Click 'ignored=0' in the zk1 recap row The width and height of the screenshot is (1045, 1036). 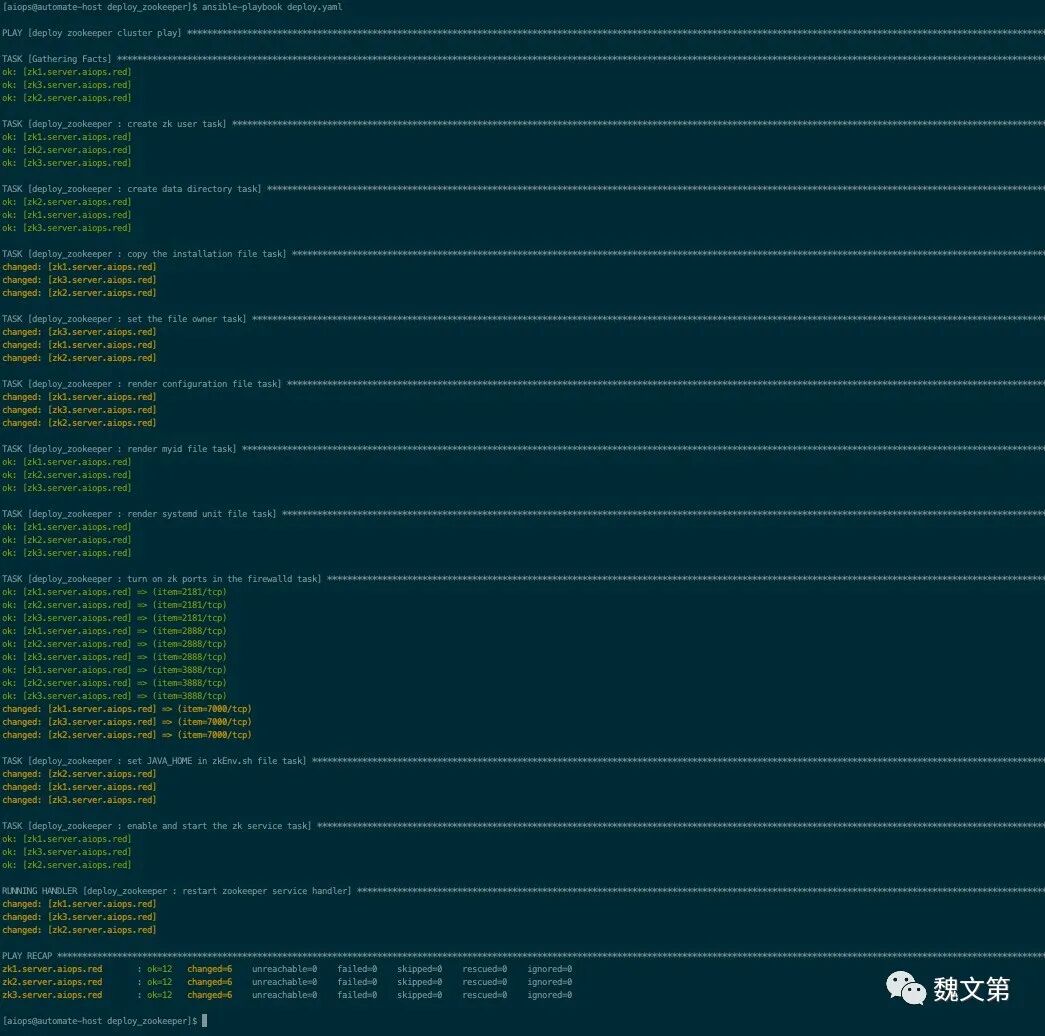(550, 969)
